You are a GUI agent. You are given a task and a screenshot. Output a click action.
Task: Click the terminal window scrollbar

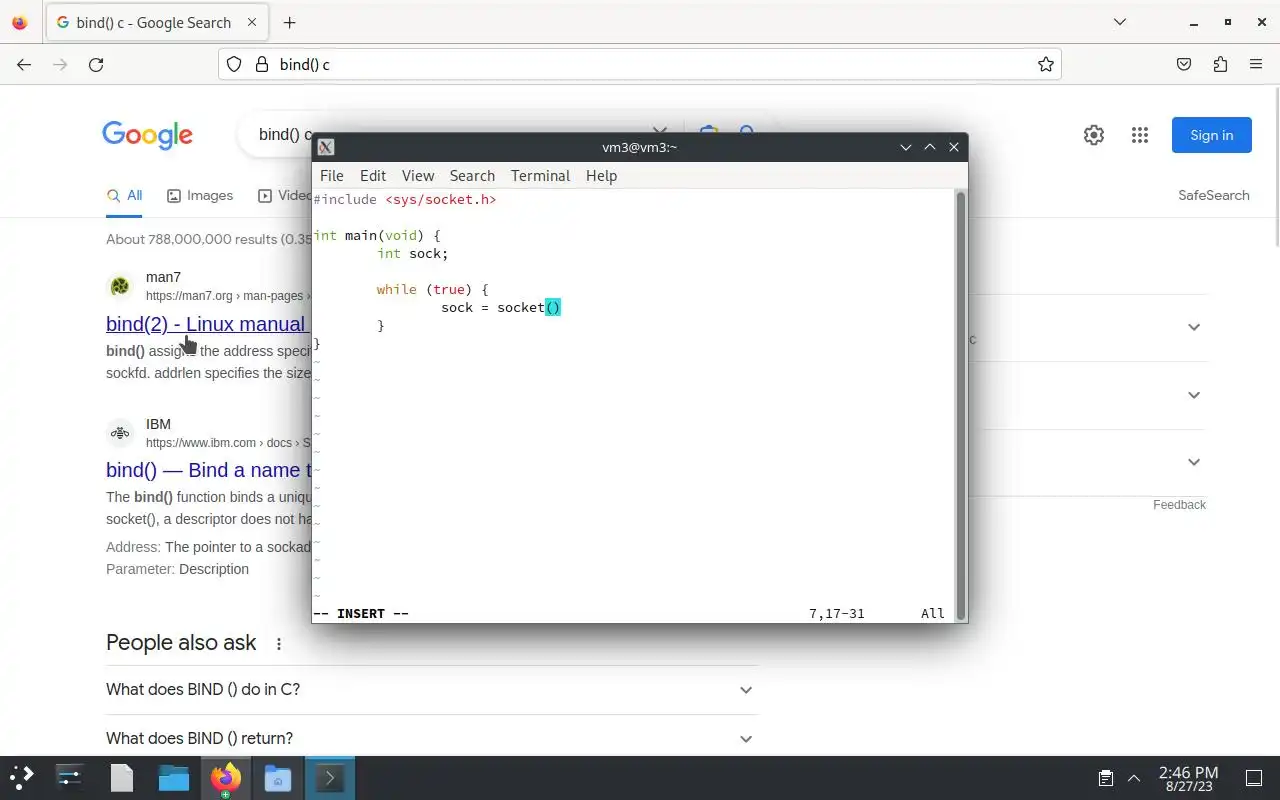click(x=961, y=405)
